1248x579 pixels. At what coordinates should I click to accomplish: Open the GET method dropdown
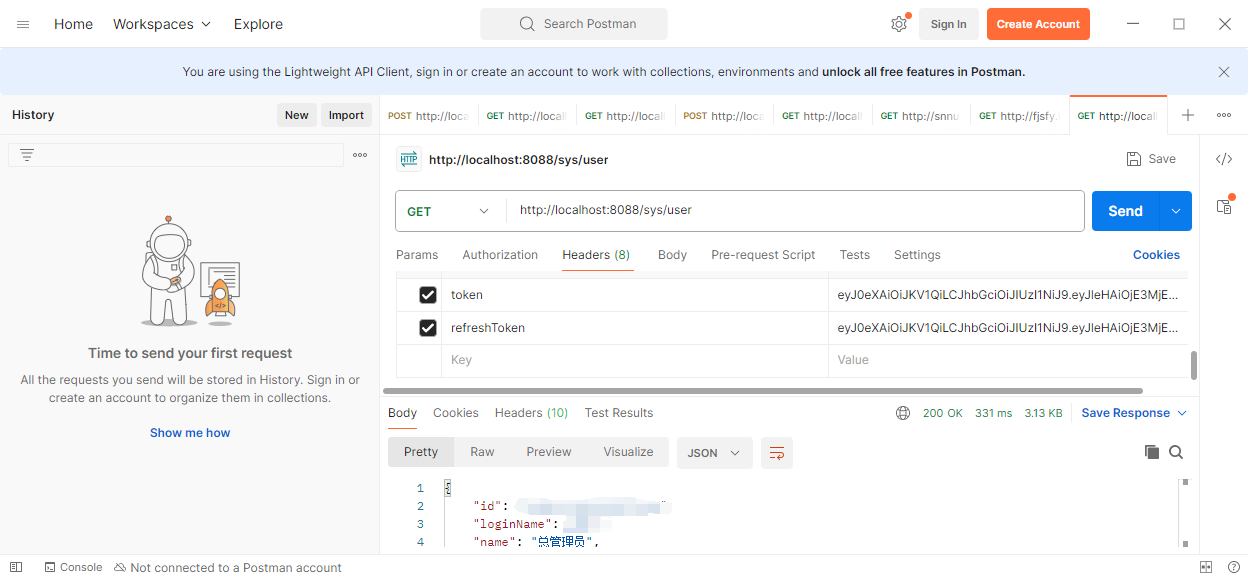point(449,211)
